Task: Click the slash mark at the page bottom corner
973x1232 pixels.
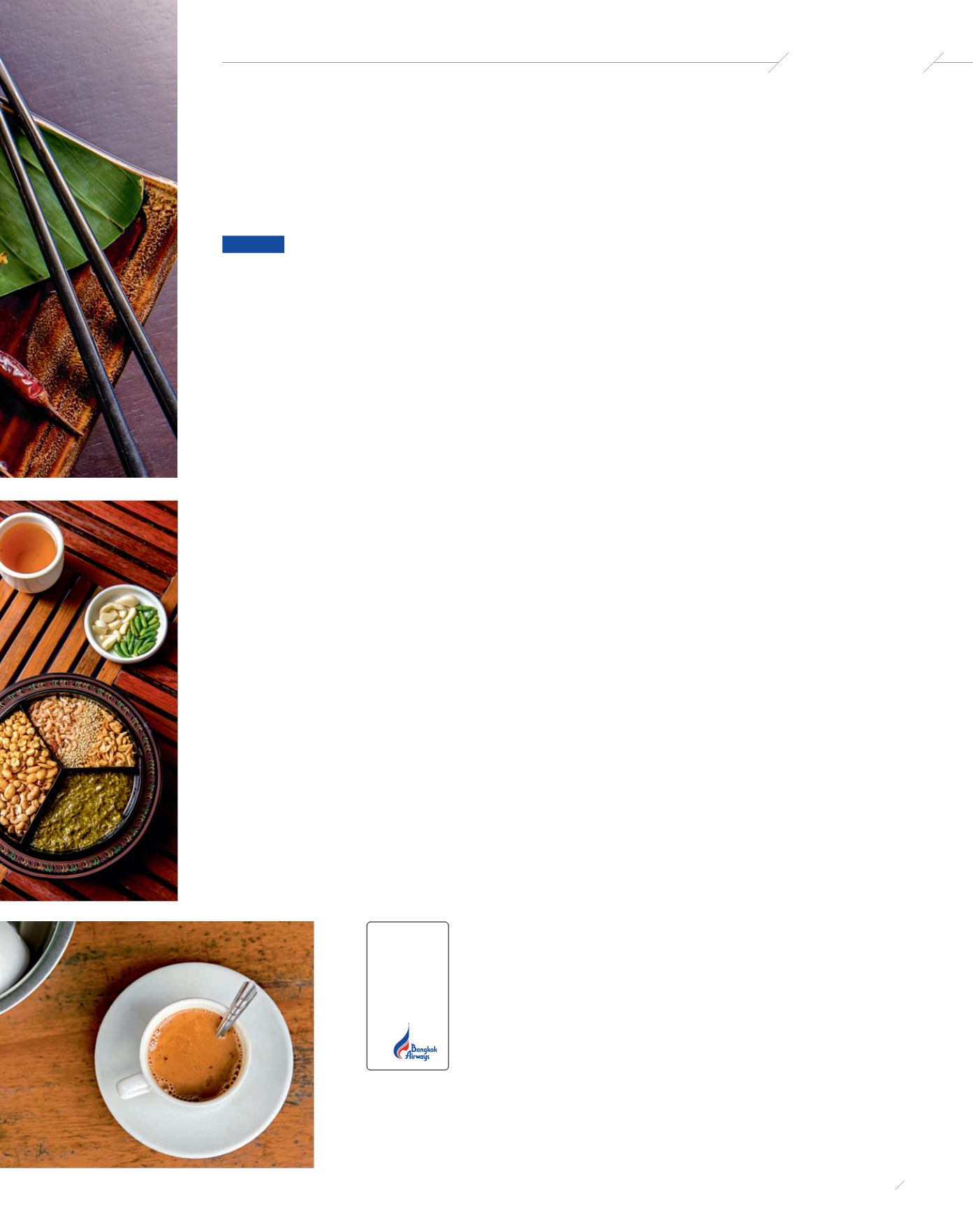Action: [900, 1185]
